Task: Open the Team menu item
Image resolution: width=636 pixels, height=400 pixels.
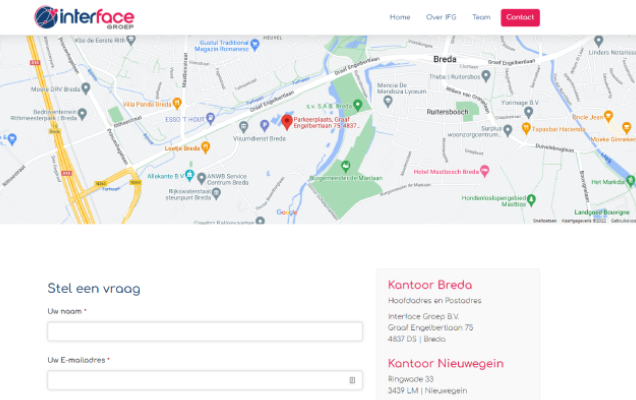Action: 481,17
